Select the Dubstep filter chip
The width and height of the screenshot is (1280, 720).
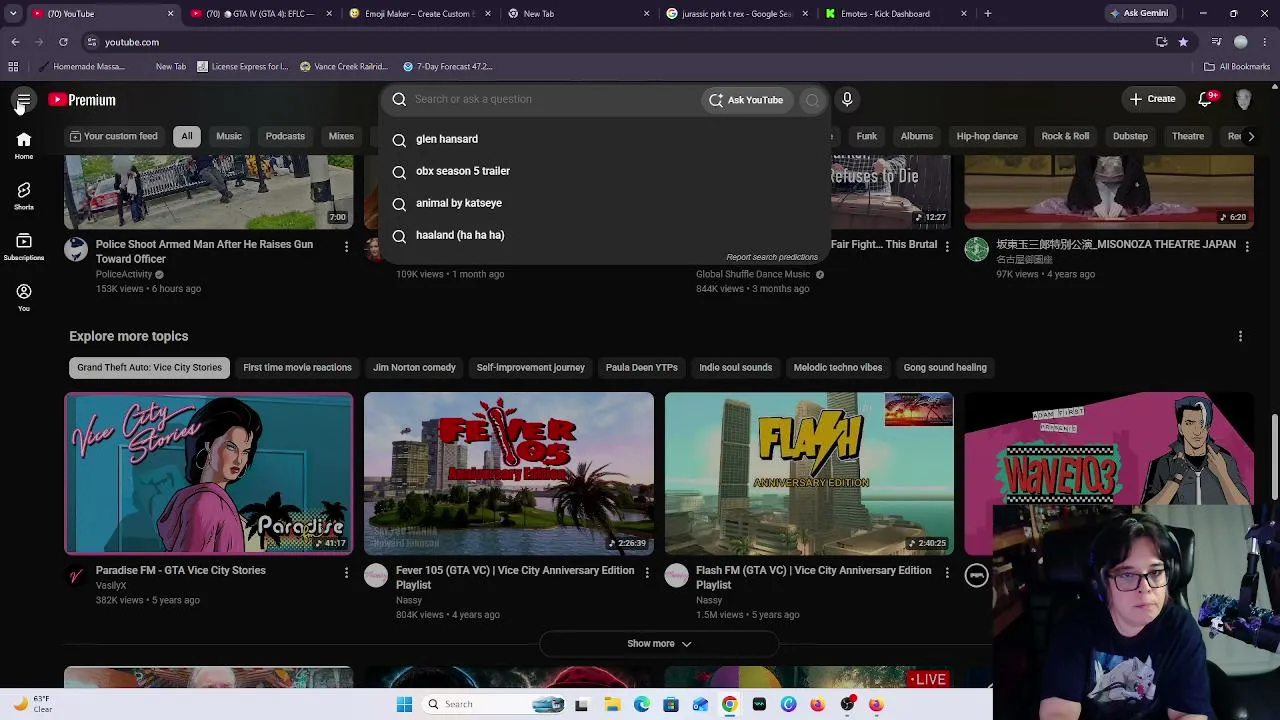[x=1130, y=136]
